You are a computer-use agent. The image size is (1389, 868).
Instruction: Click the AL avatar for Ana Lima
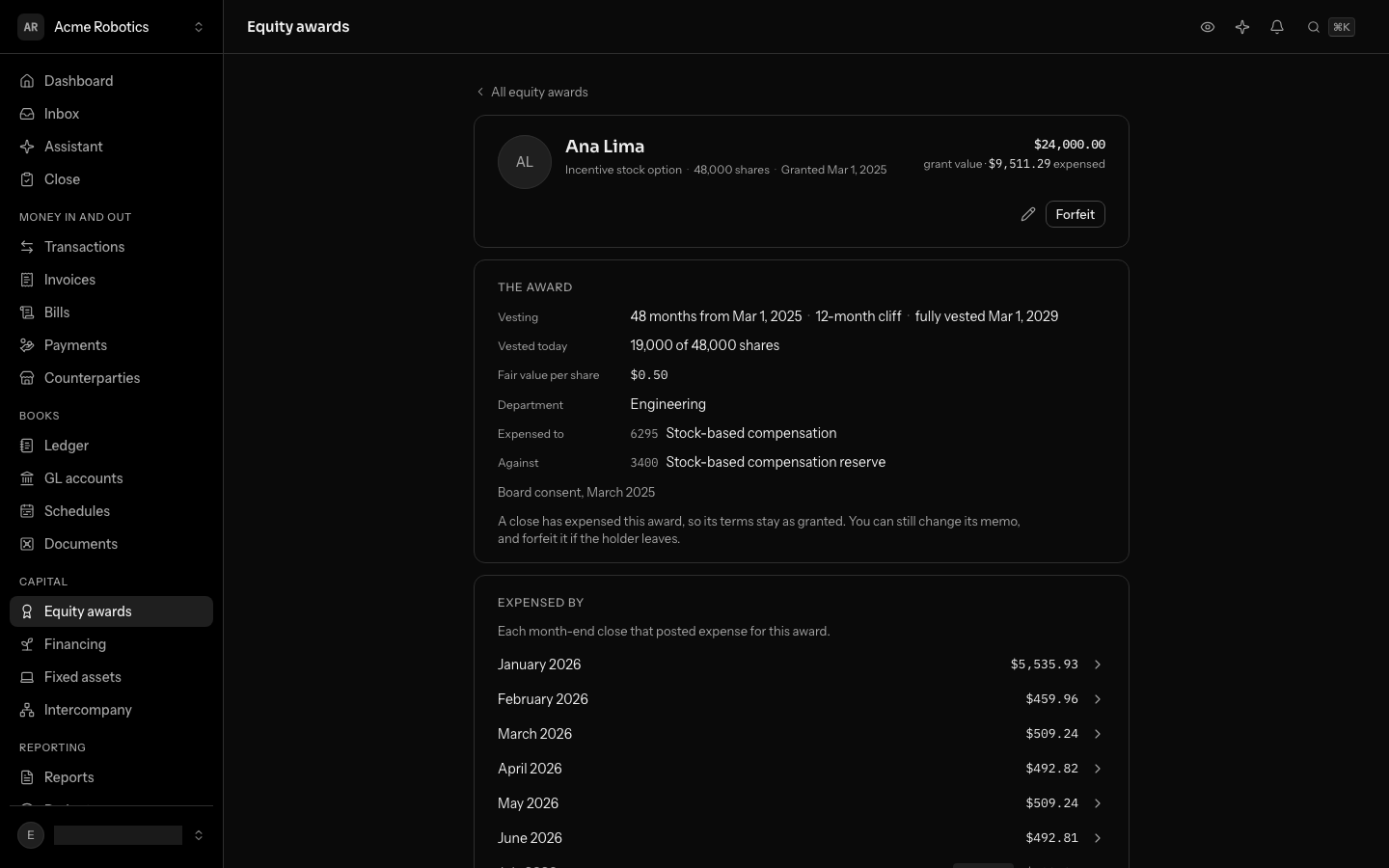click(525, 162)
